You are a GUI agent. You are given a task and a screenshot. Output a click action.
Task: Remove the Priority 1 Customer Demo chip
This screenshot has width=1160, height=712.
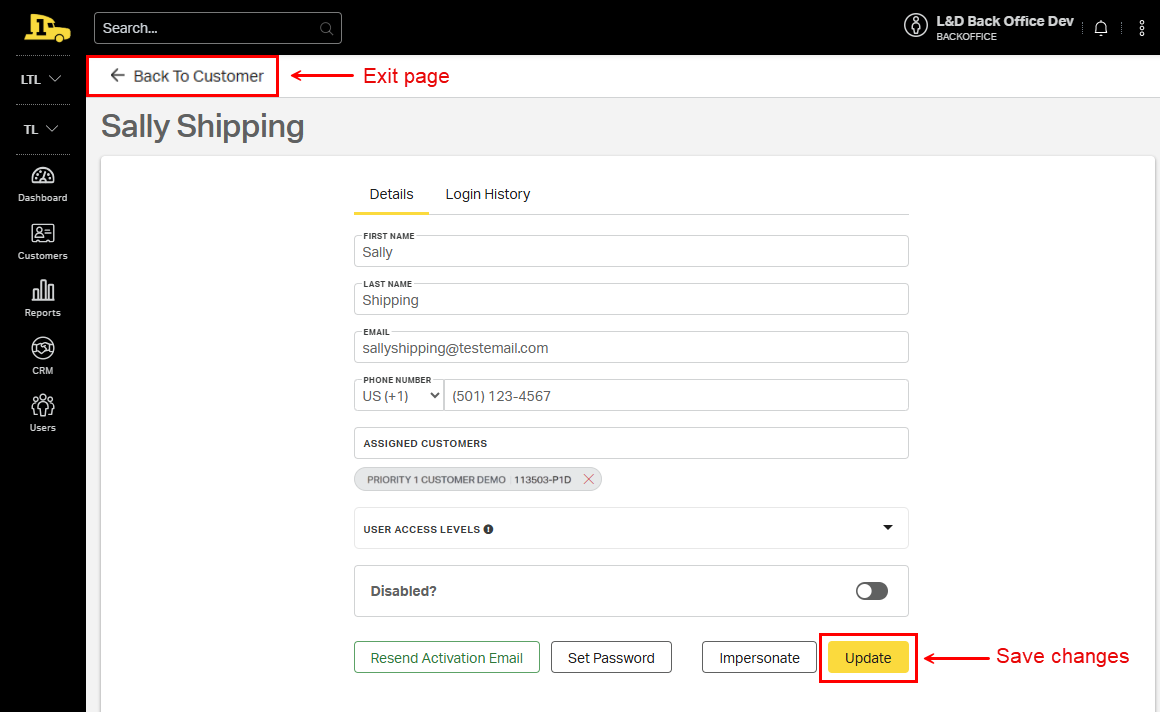click(x=589, y=480)
